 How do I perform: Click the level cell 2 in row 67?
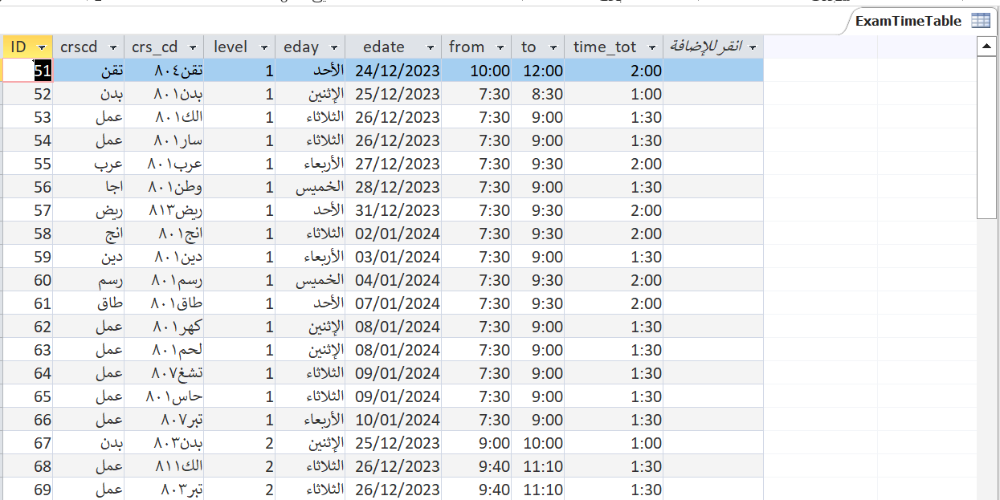(240, 443)
